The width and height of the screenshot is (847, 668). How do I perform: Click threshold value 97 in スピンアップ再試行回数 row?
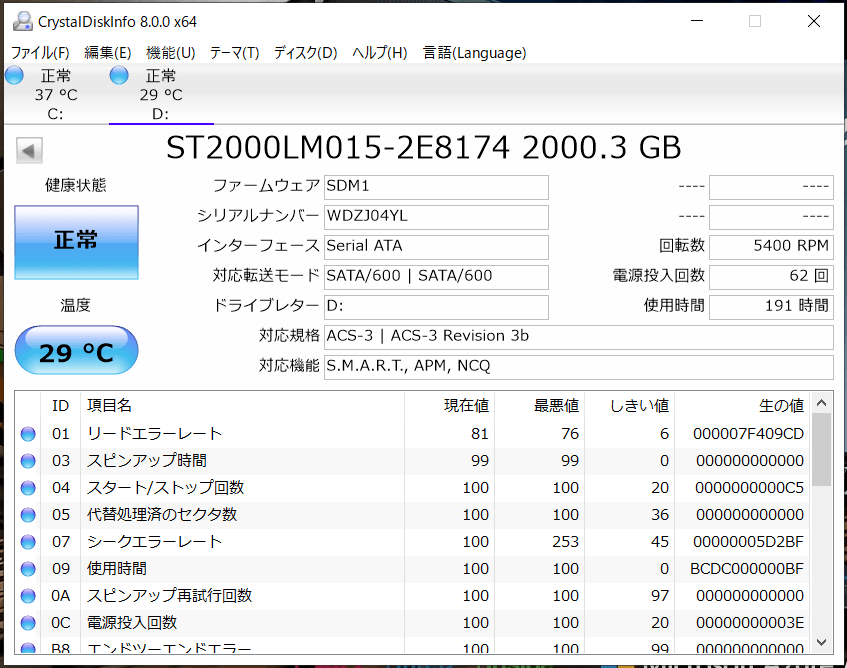pyautogui.click(x=660, y=596)
